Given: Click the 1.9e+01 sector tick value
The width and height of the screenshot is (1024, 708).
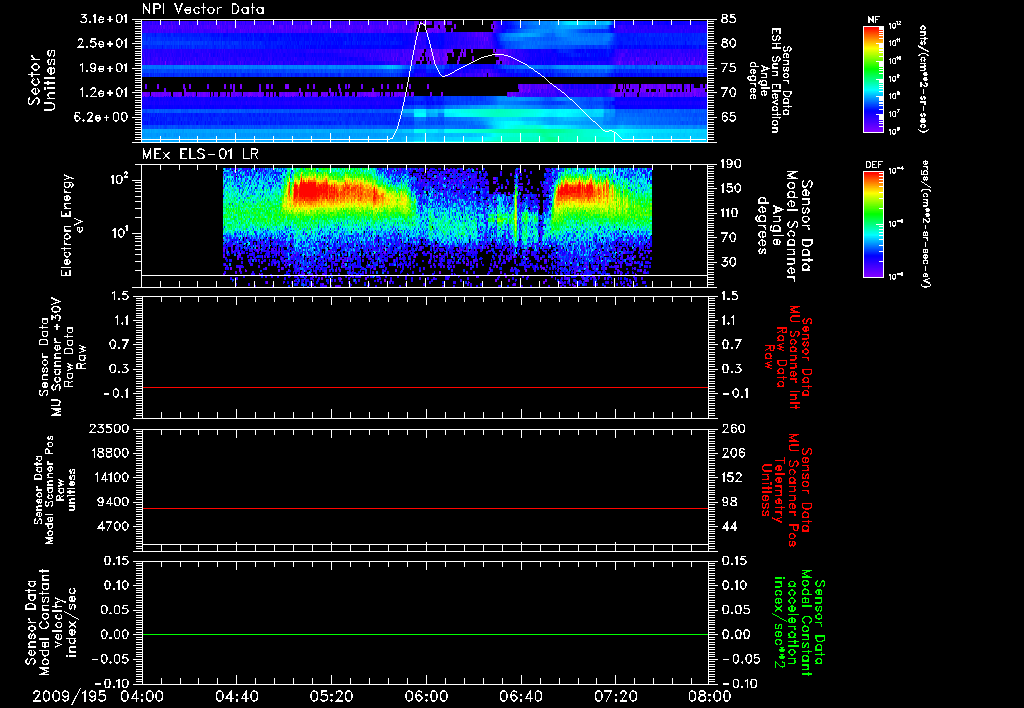Looking at the screenshot, I should [104, 68].
